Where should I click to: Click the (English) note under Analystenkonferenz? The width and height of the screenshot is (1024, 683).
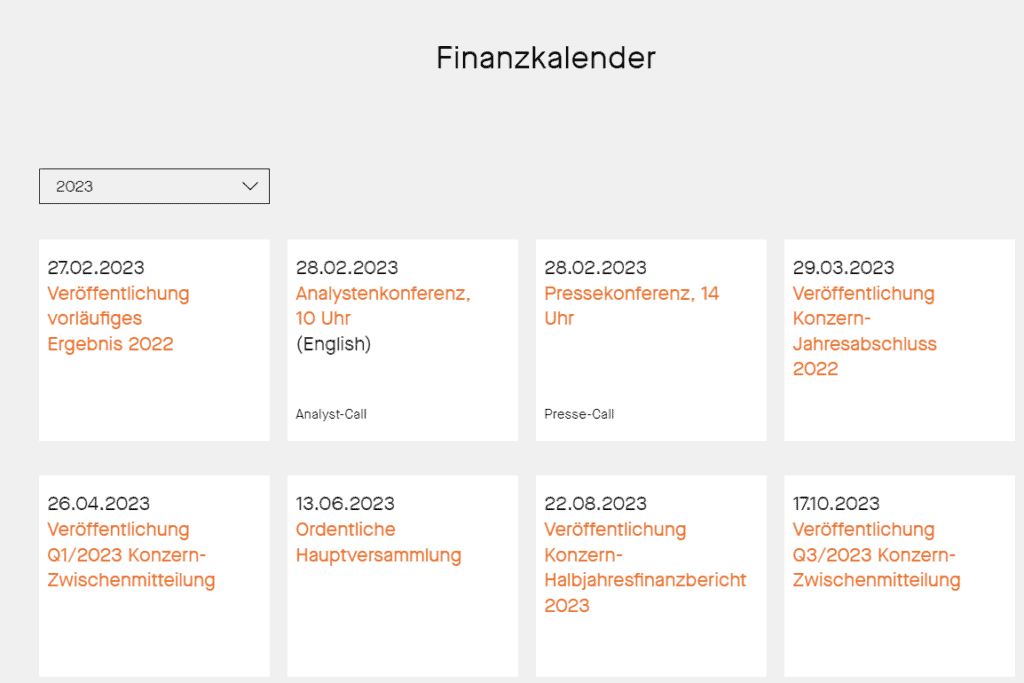333,344
